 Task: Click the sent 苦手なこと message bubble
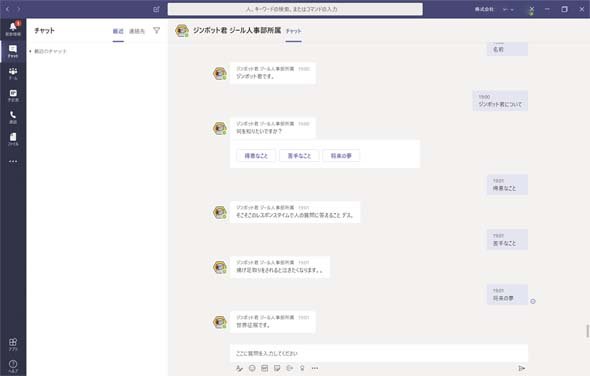click(507, 239)
